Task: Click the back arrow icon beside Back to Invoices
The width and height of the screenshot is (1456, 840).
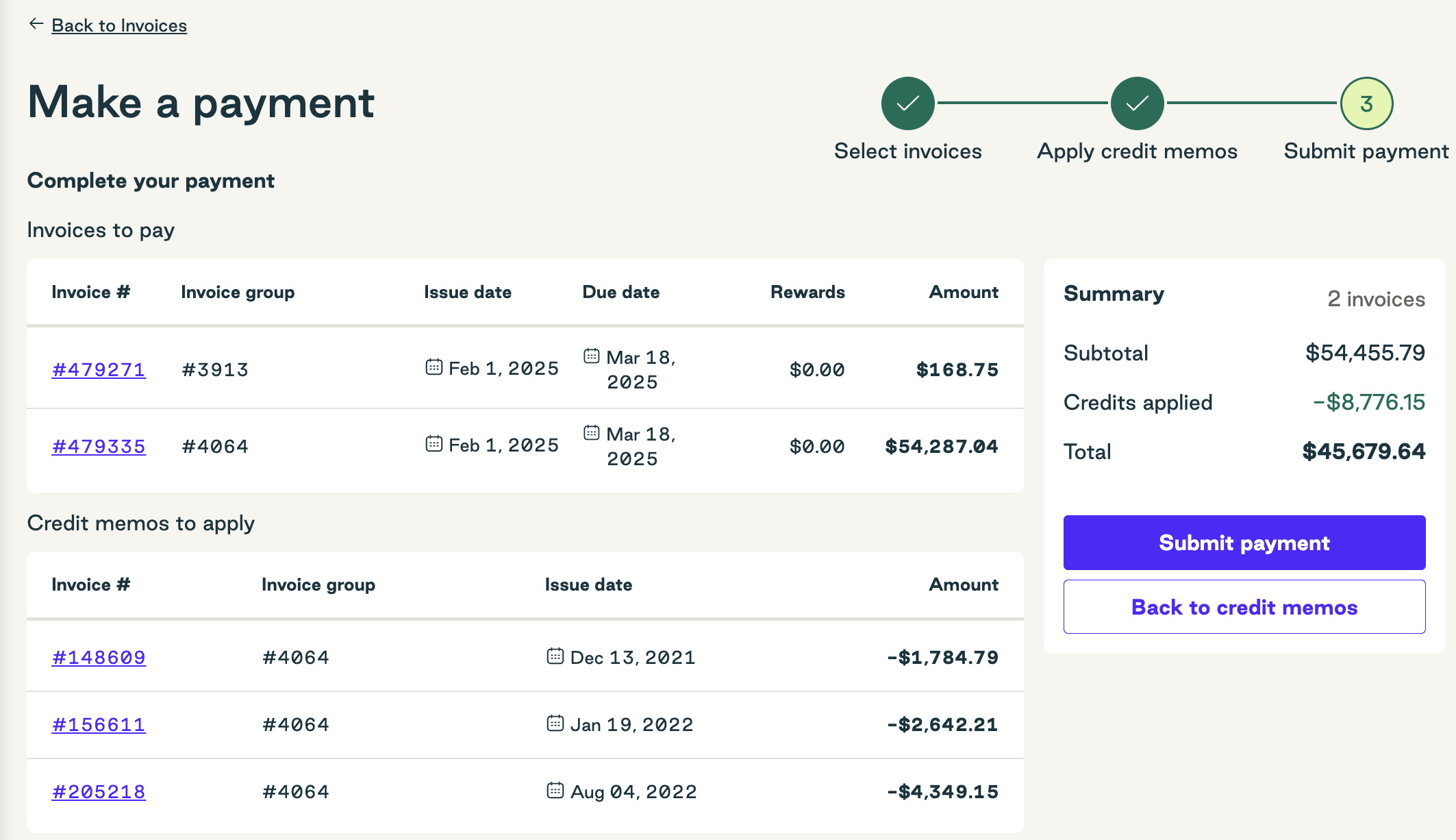Action: 36,24
